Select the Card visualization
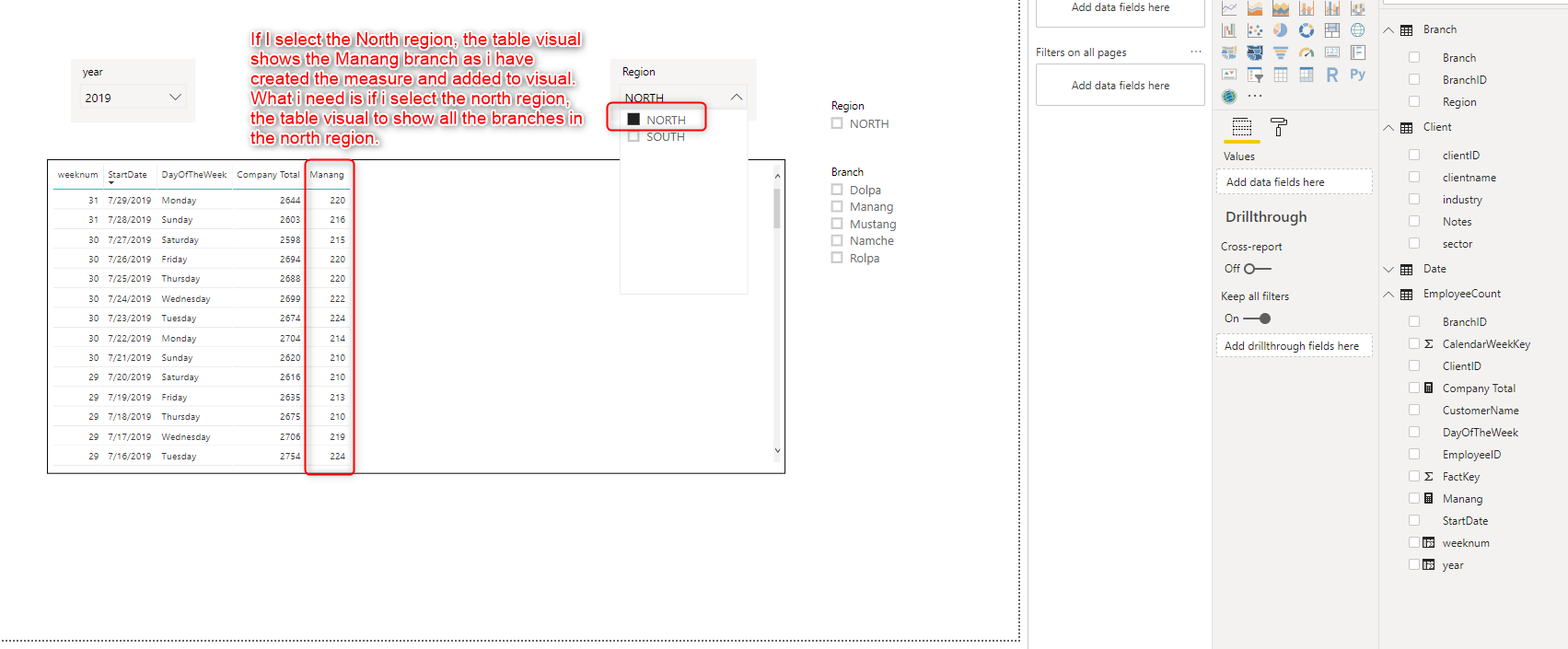 click(x=1332, y=52)
